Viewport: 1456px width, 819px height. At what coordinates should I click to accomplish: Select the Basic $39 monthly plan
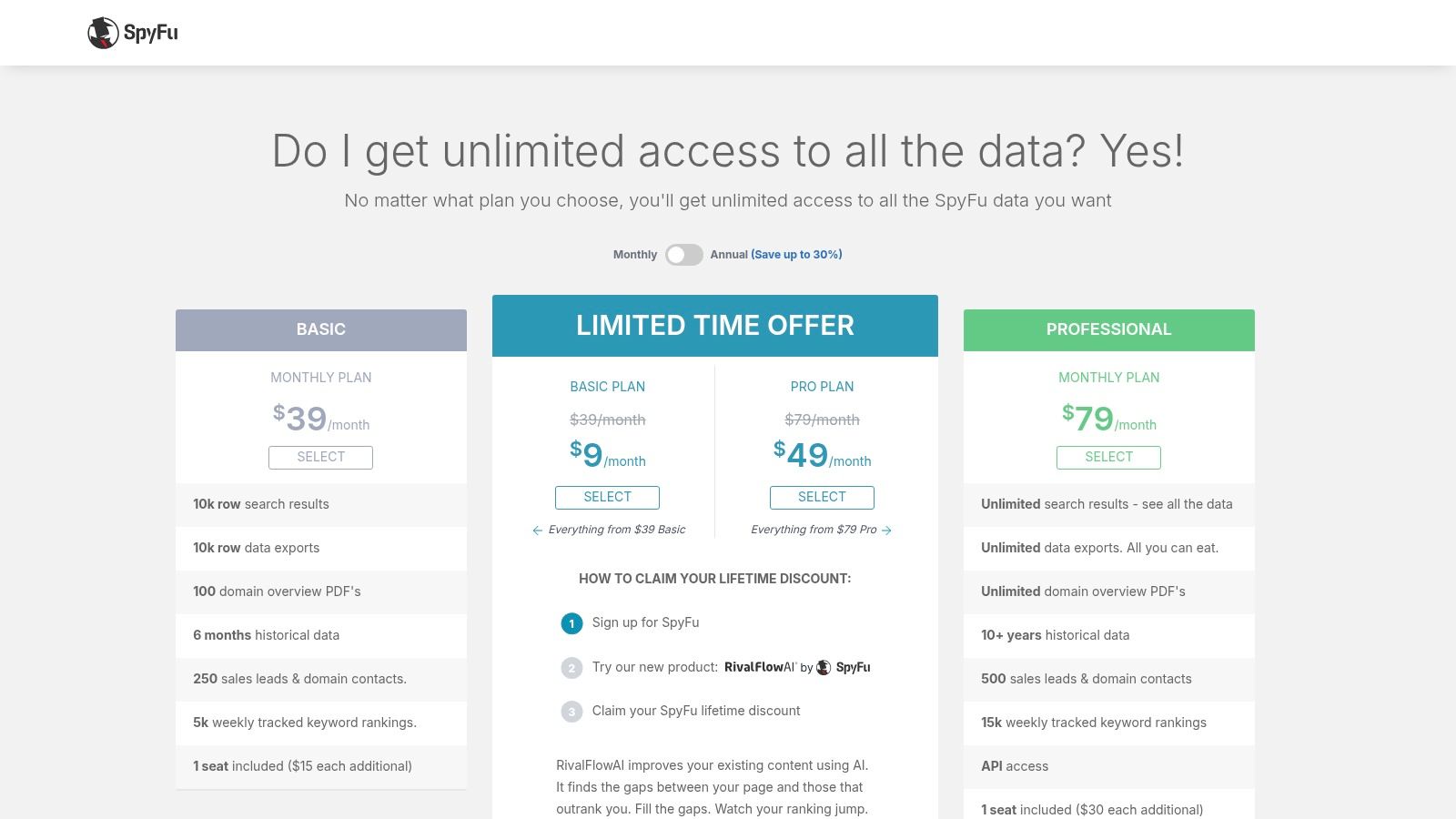click(x=320, y=458)
